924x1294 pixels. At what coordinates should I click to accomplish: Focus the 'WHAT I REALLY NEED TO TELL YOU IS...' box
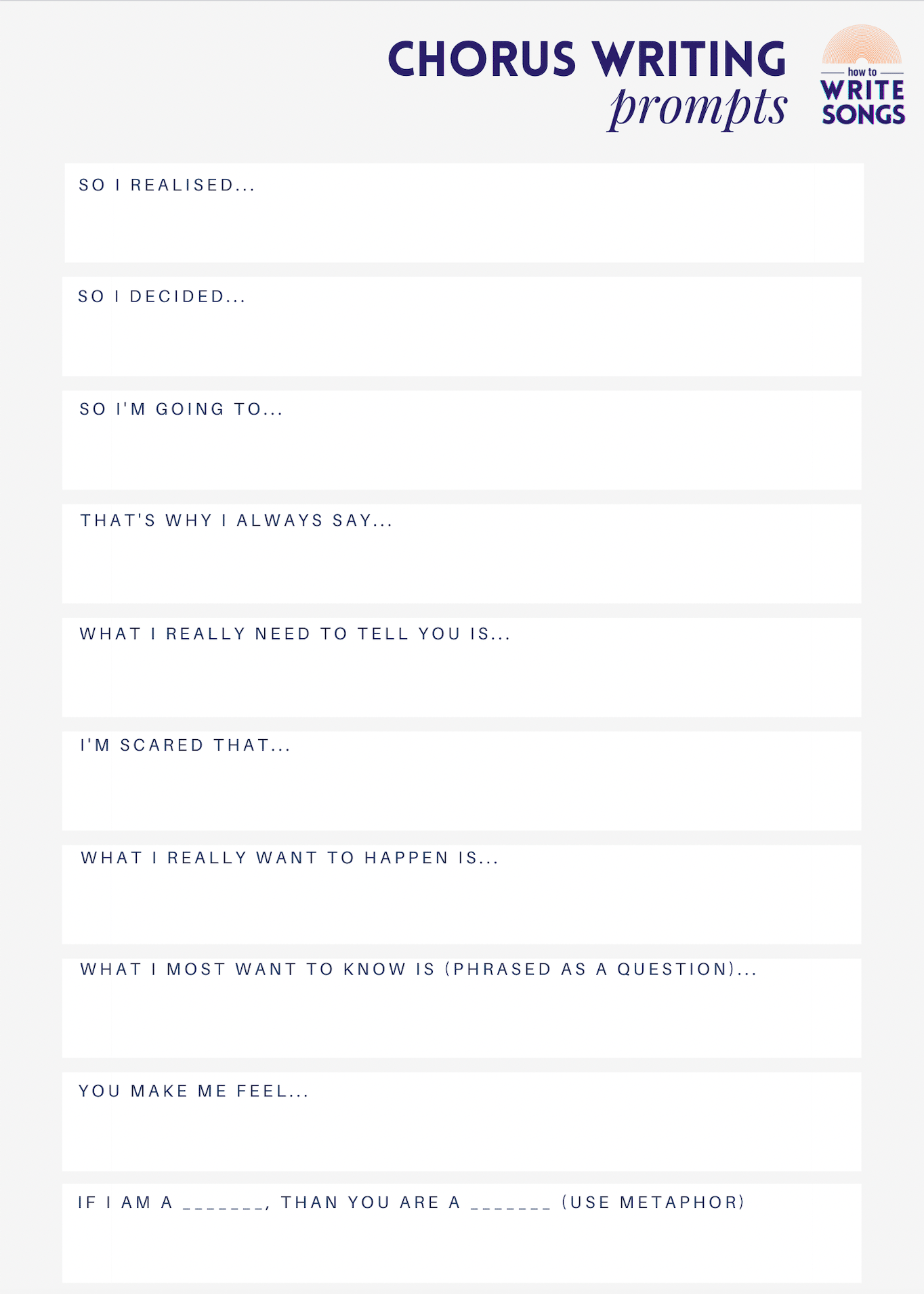(x=461, y=677)
